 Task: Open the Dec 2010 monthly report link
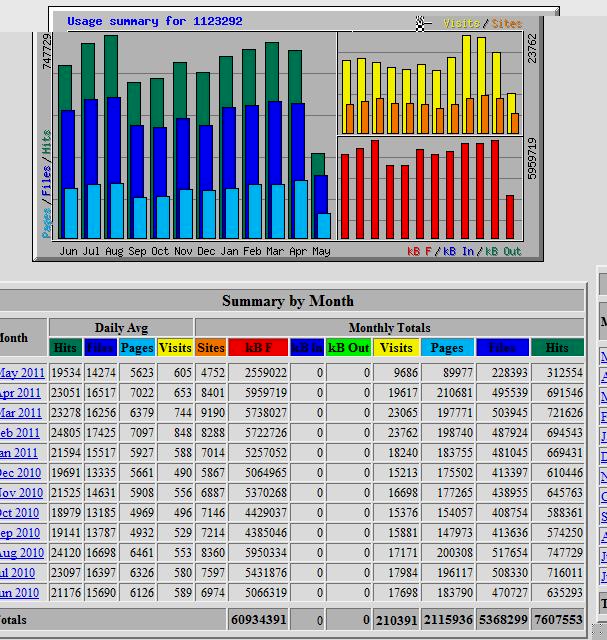(x=22, y=473)
